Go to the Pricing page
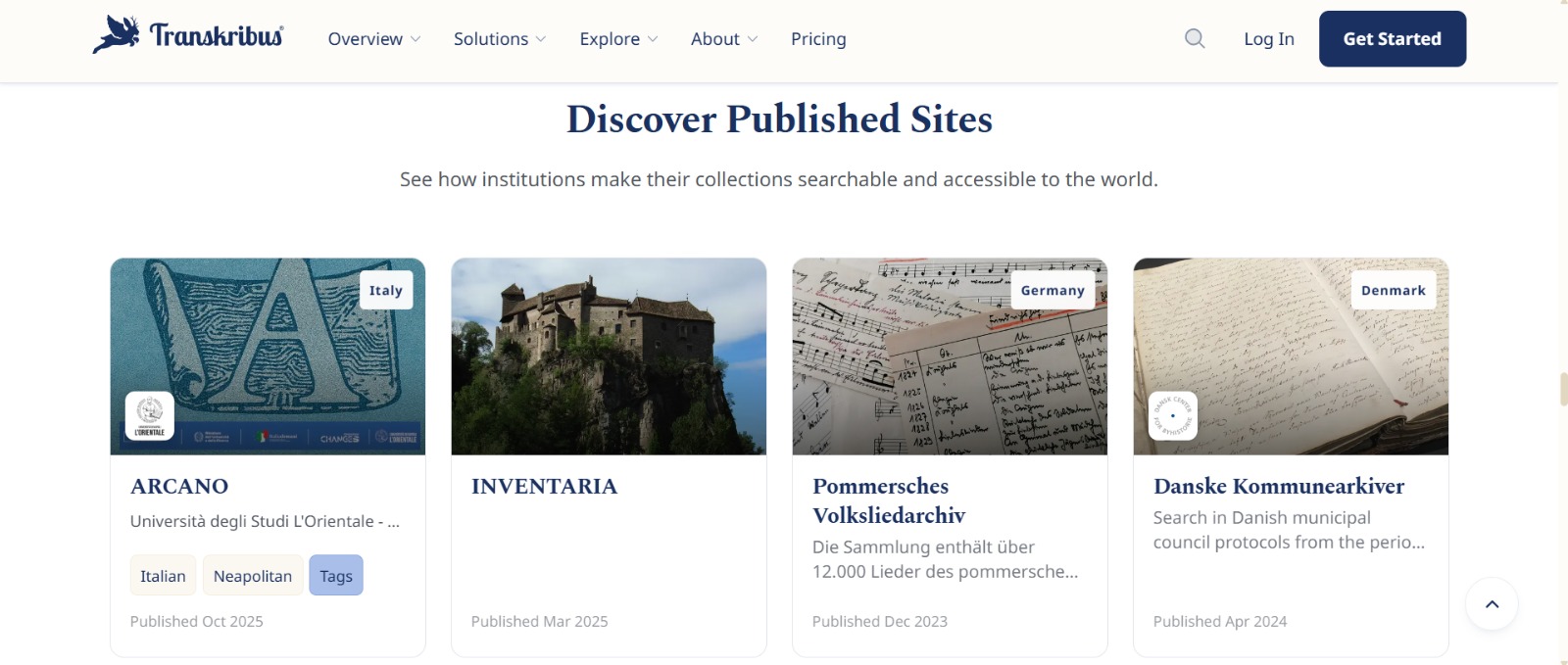Image resolution: width=1568 pixels, height=665 pixels. [818, 39]
